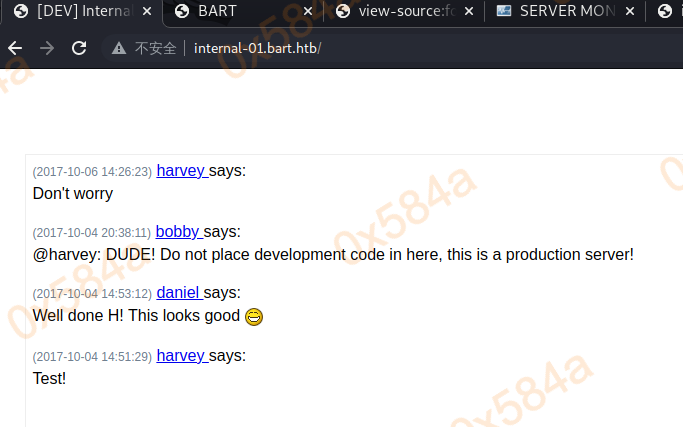Click the browser forward arrow

pyautogui.click(x=47, y=48)
